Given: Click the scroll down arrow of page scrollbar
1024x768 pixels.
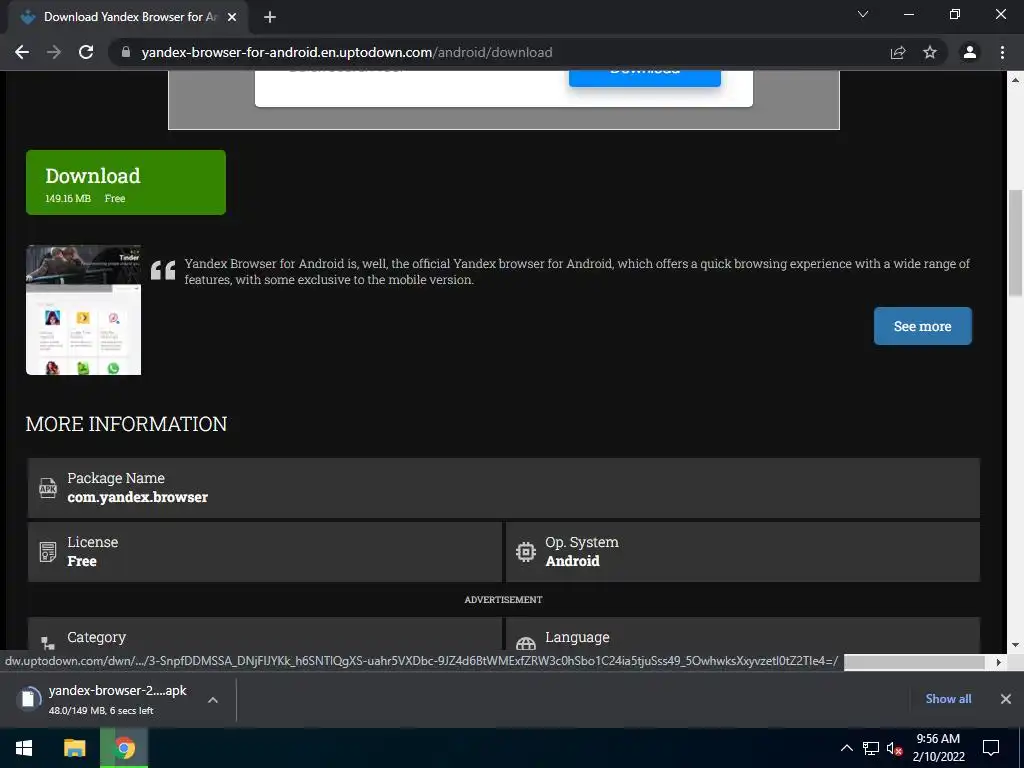Looking at the screenshot, I should (1016, 645).
